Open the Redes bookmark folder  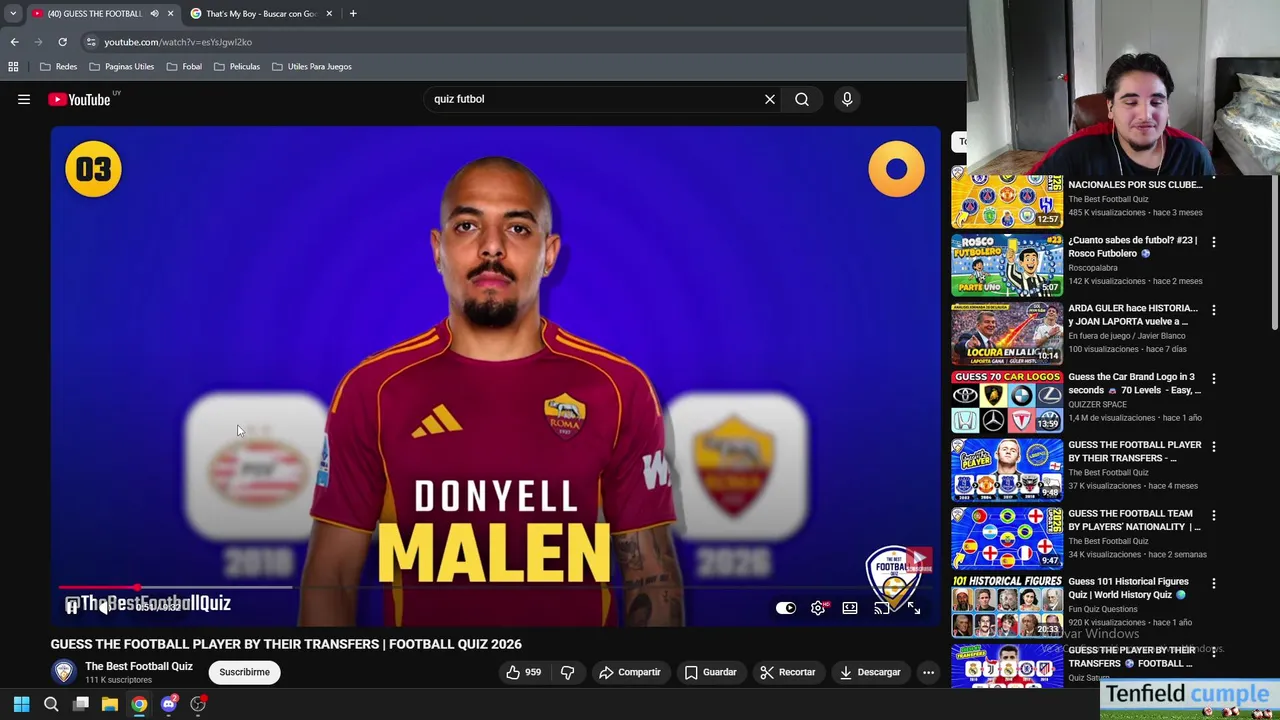[58, 67]
